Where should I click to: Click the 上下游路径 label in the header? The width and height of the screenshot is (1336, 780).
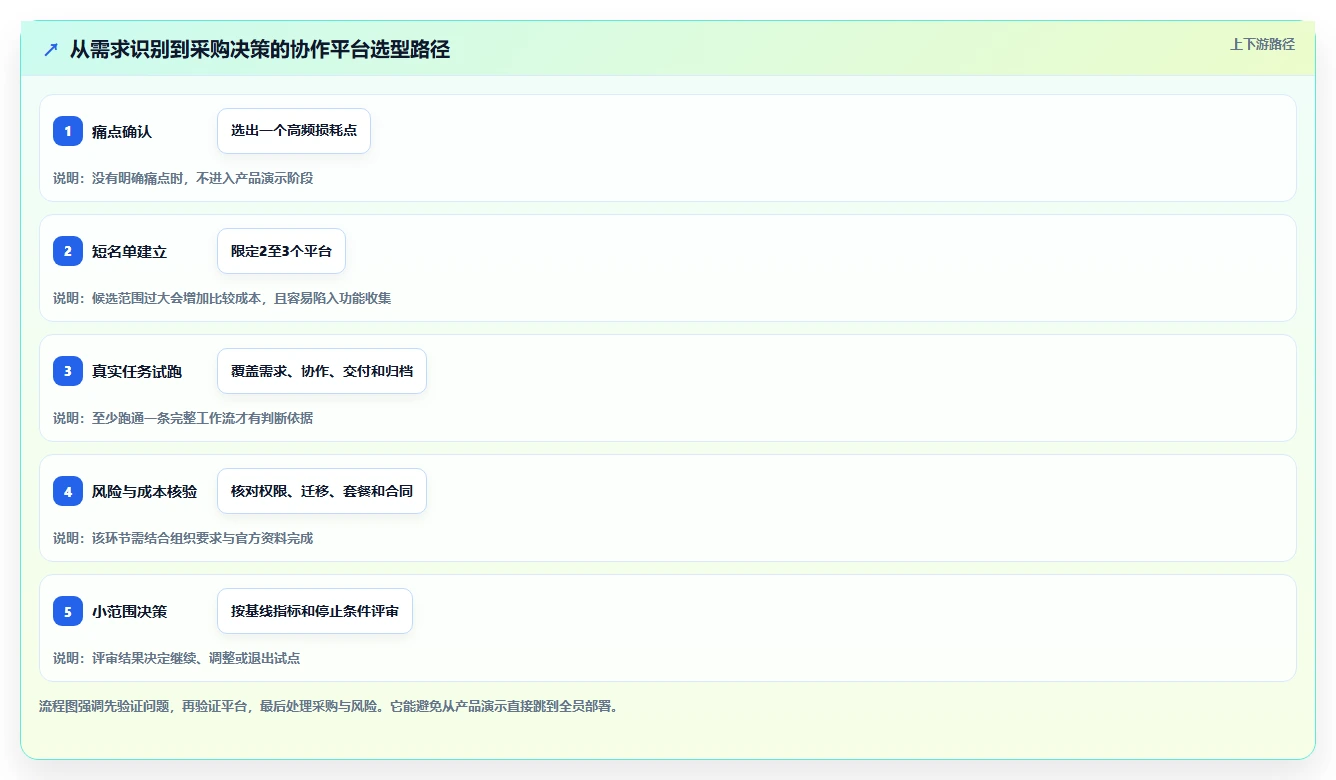[x=1262, y=44]
